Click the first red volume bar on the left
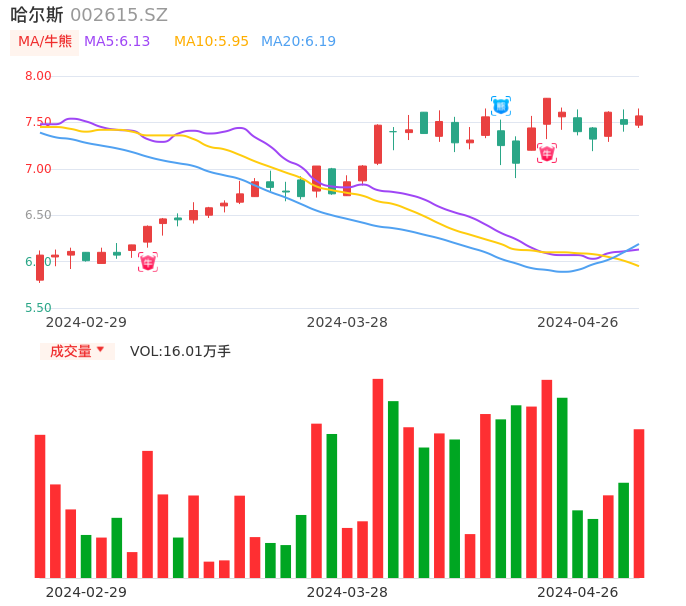The image size is (686, 606). 40,506
